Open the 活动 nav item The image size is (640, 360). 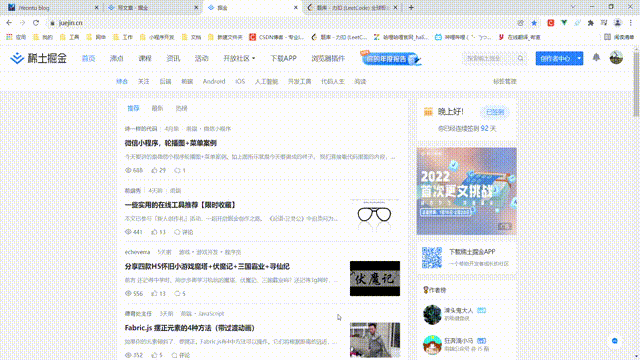(202, 58)
